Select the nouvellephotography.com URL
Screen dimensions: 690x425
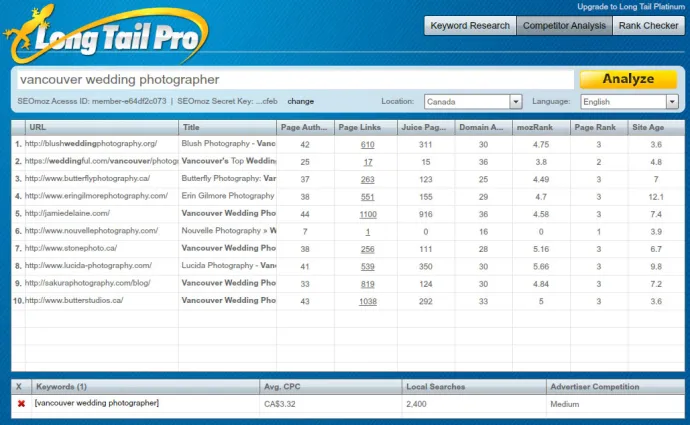[x=91, y=231]
